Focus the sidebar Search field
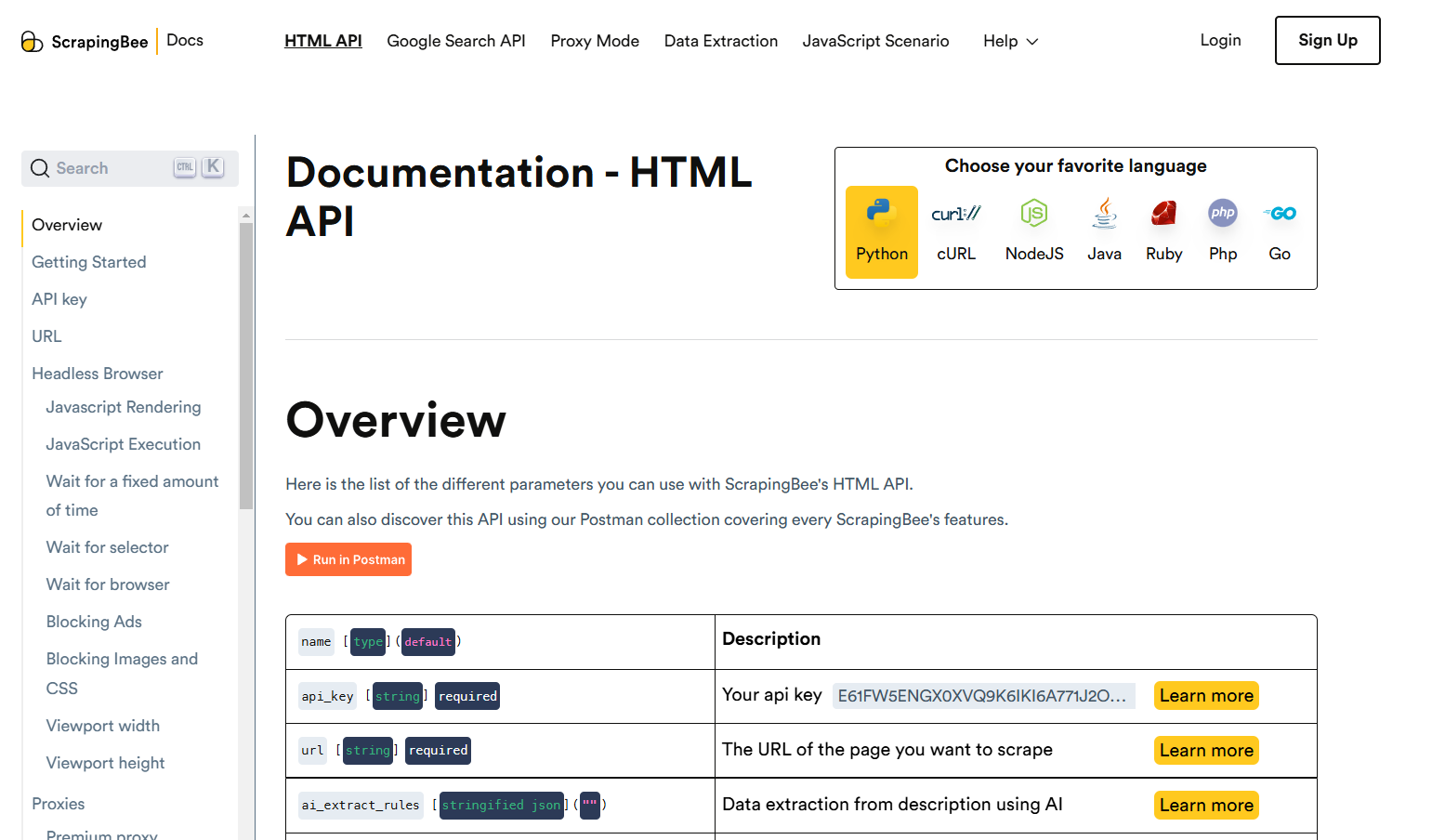Screen dimensions: 1445x840 coord(130,168)
